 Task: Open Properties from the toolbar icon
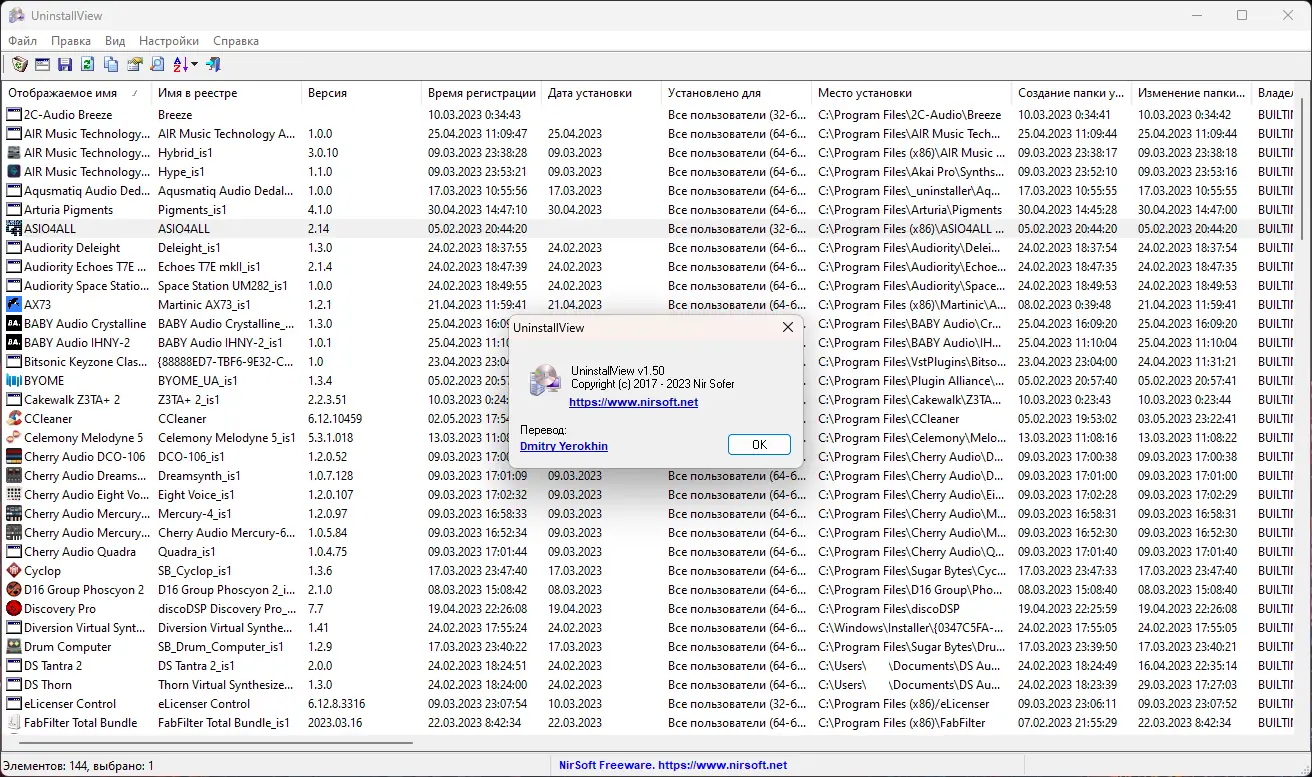coord(134,65)
